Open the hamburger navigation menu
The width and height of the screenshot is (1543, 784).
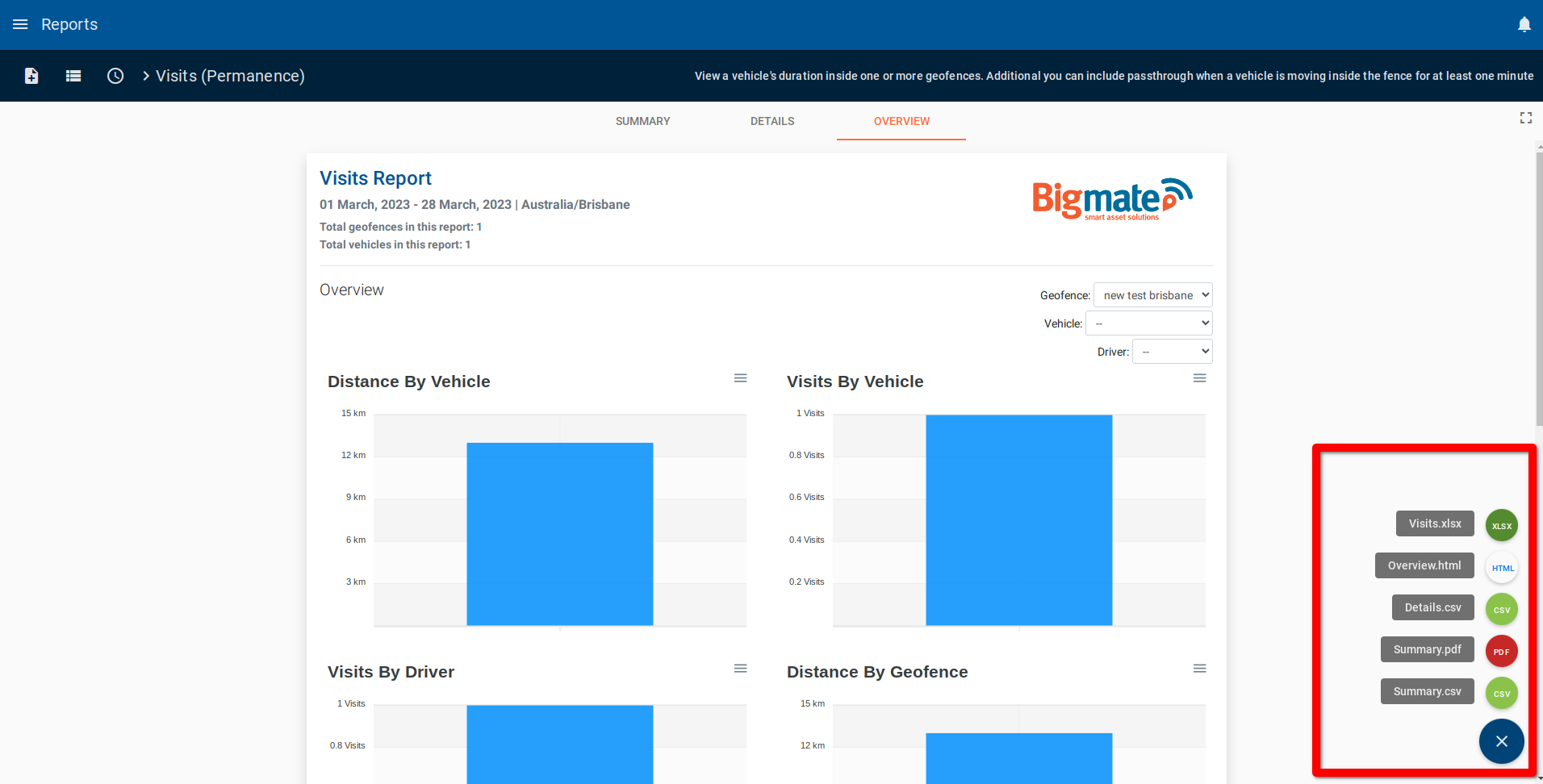20,24
